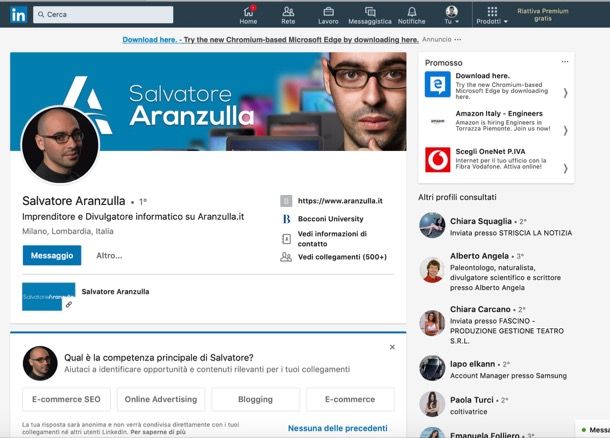
Task: Choose the Online Advertising skill option
Action: (161, 399)
